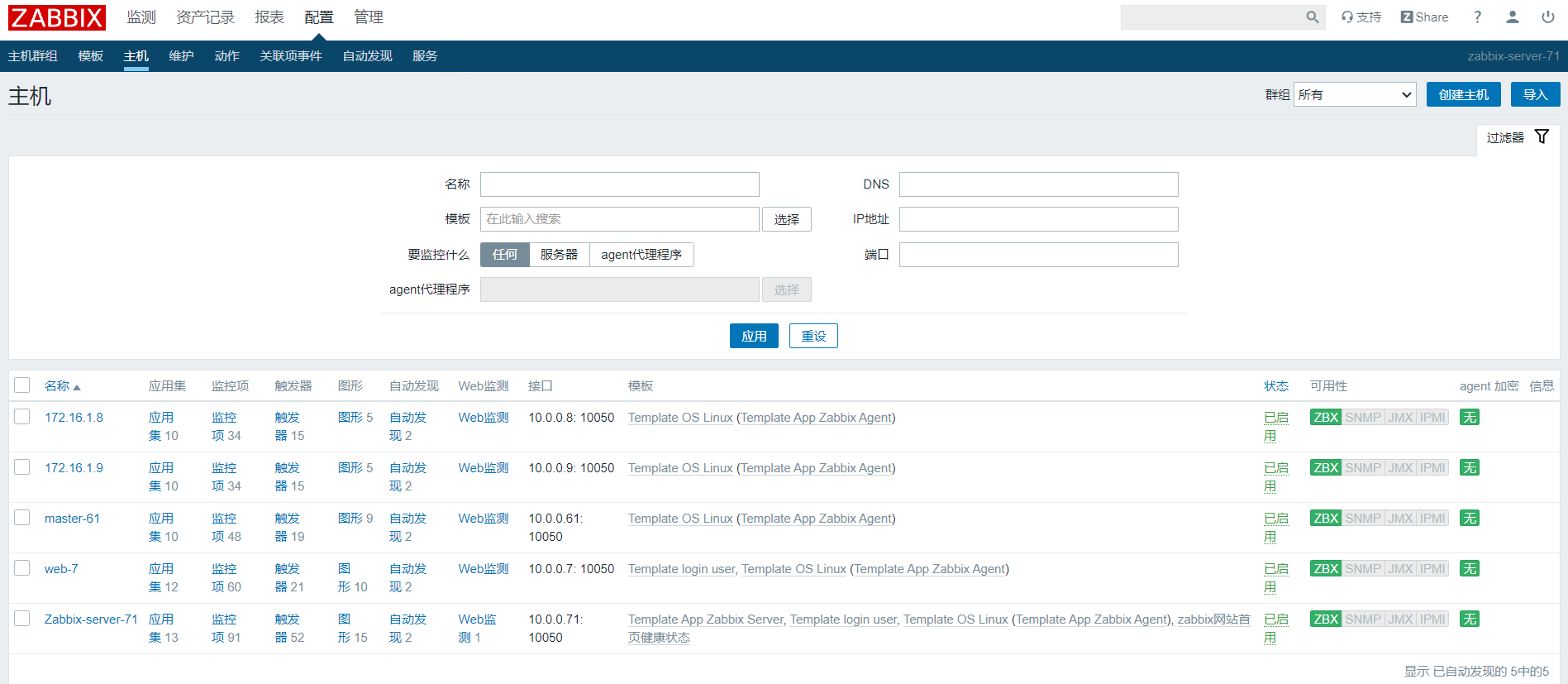This screenshot has width=1568, height=684.
Task: Sort by 名称 column header
Action: pos(62,386)
